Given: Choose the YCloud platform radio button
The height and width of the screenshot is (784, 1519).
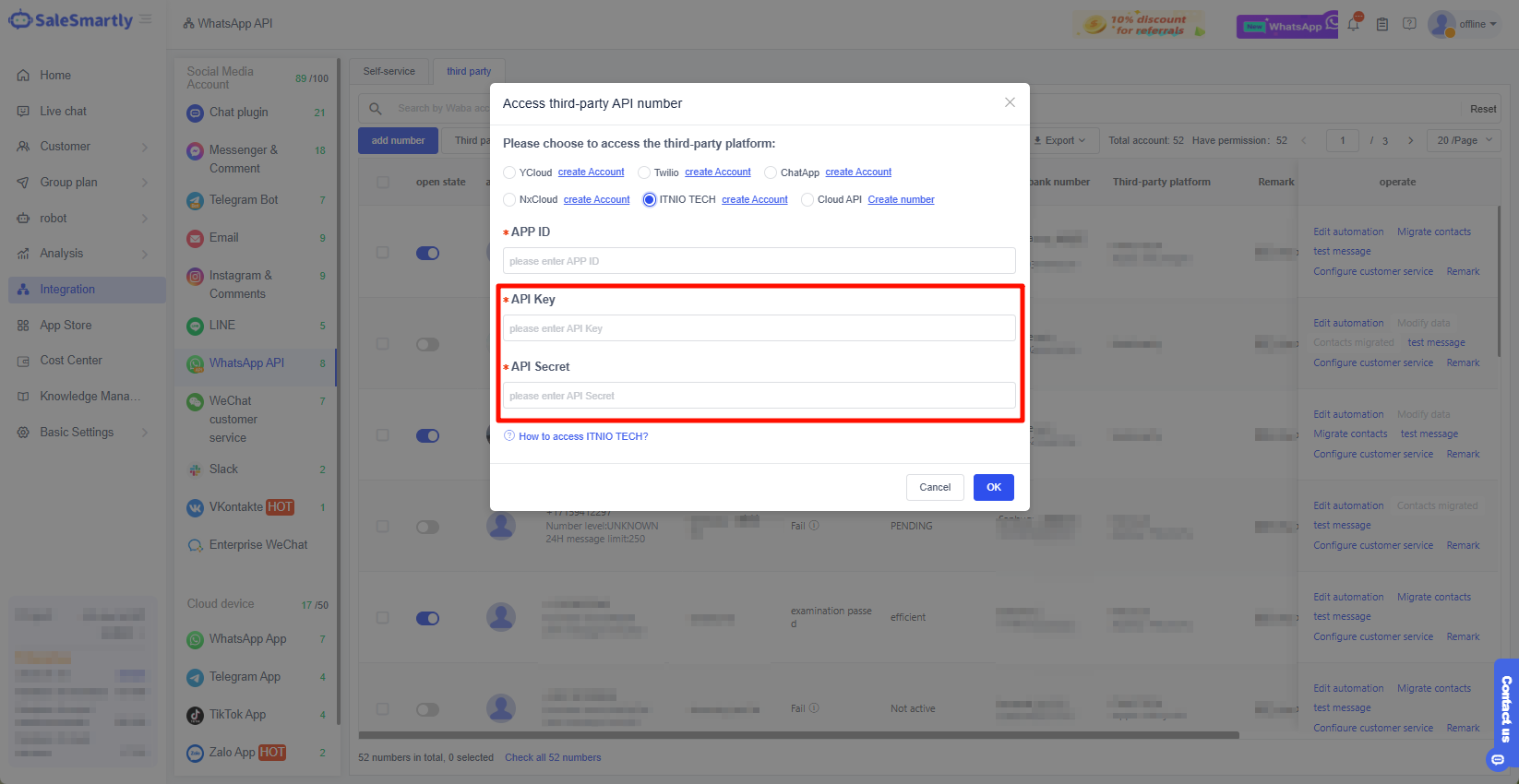Looking at the screenshot, I should click(x=509, y=172).
